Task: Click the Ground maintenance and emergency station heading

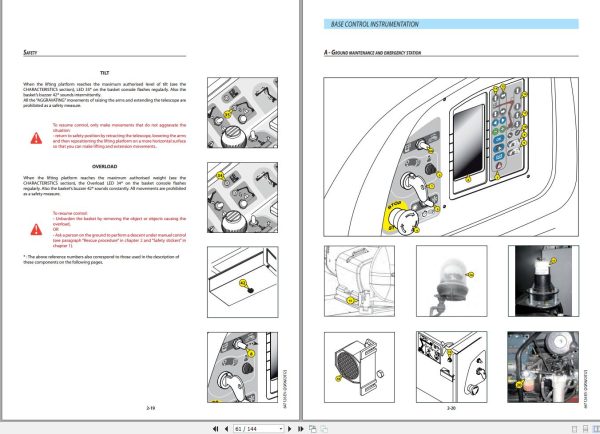Action: (372, 52)
